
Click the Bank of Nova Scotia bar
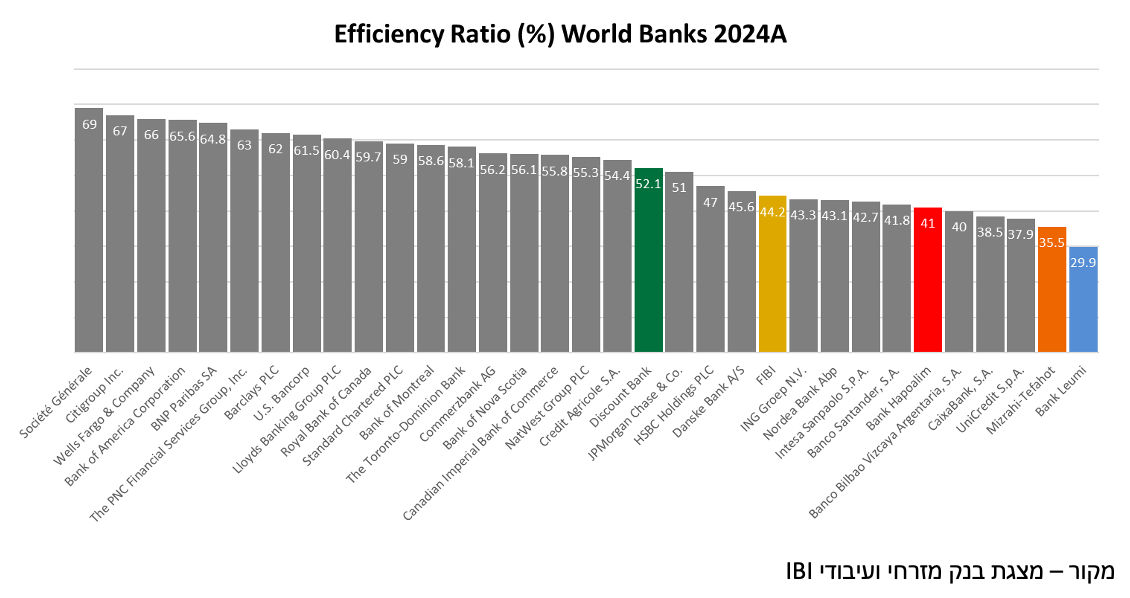coord(524,253)
